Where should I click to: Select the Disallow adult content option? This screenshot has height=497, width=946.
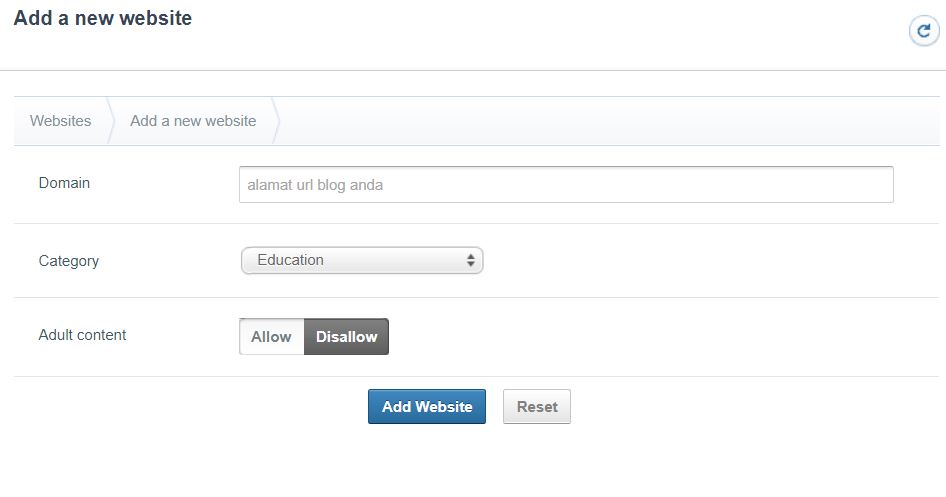point(346,337)
